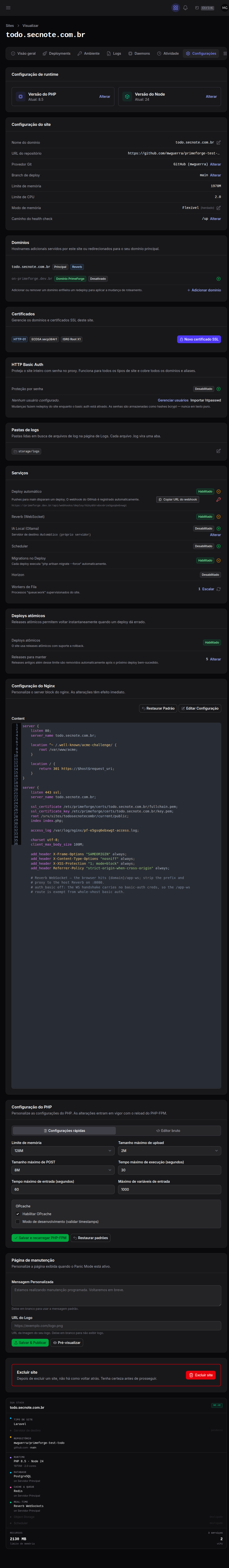Click Excluir site button
This screenshot has width=229, height=1568.
pos(201,1375)
